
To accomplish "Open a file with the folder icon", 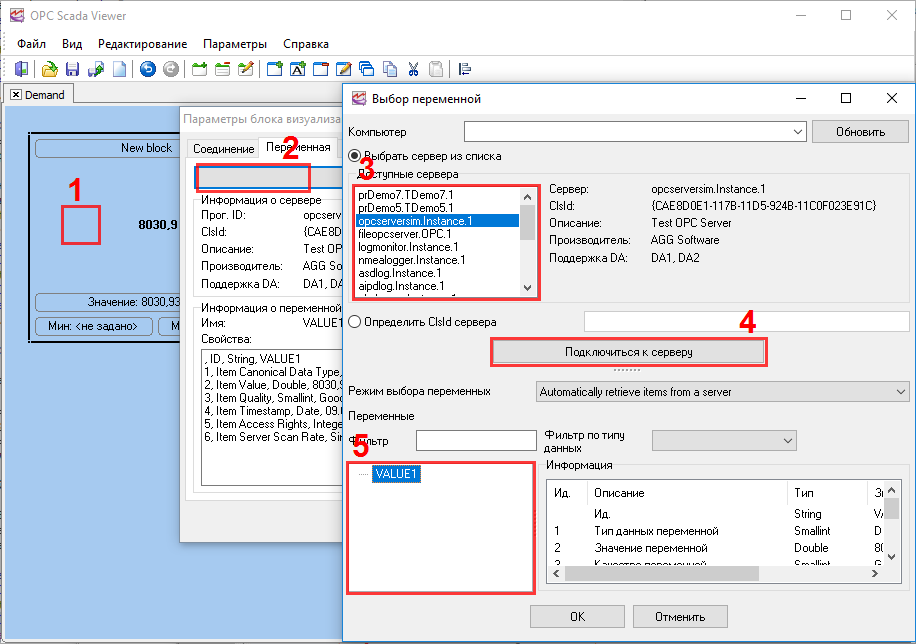I will [50, 69].
